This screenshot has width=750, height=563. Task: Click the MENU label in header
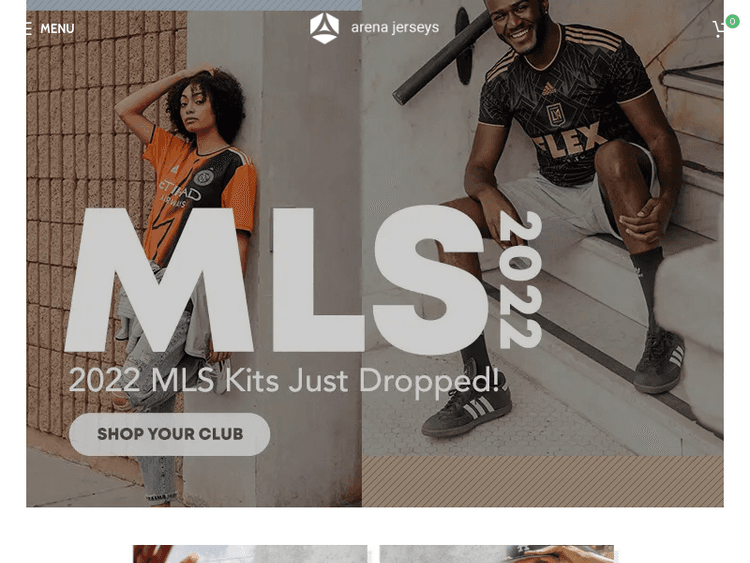tap(57, 29)
